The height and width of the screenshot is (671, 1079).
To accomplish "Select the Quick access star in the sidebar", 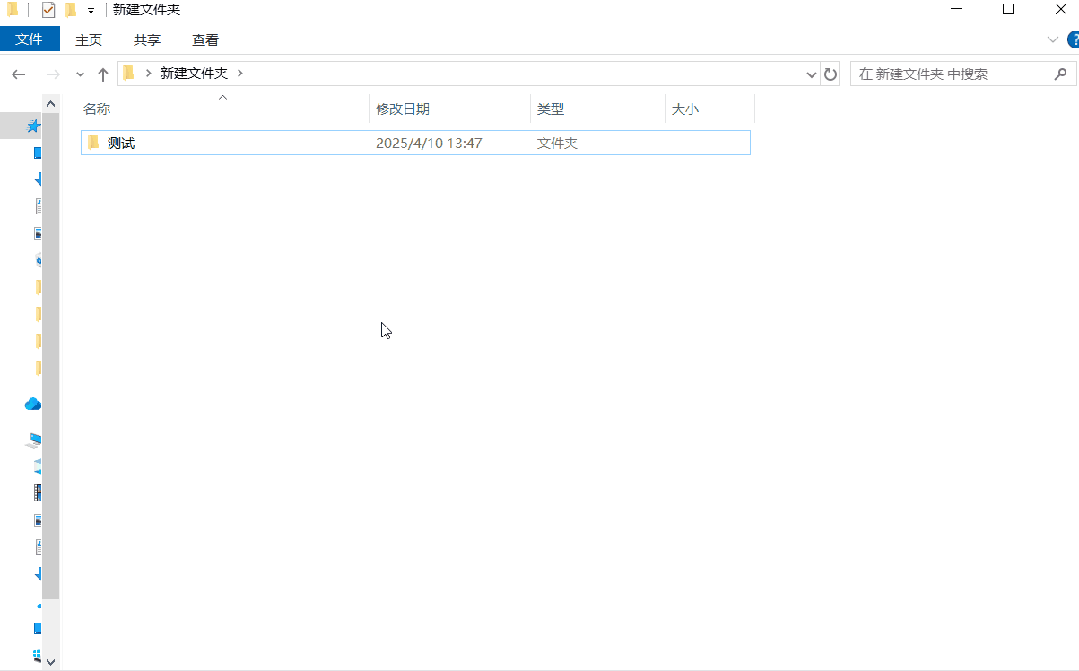I will click(x=33, y=126).
